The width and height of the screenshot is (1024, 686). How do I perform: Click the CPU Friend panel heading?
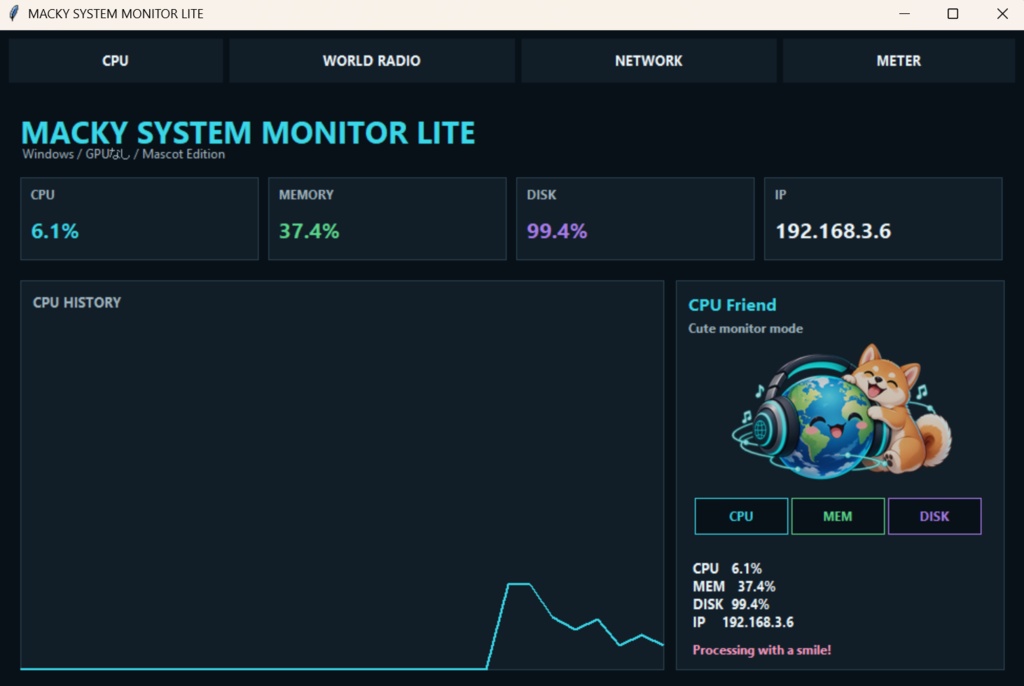tap(732, 305)
